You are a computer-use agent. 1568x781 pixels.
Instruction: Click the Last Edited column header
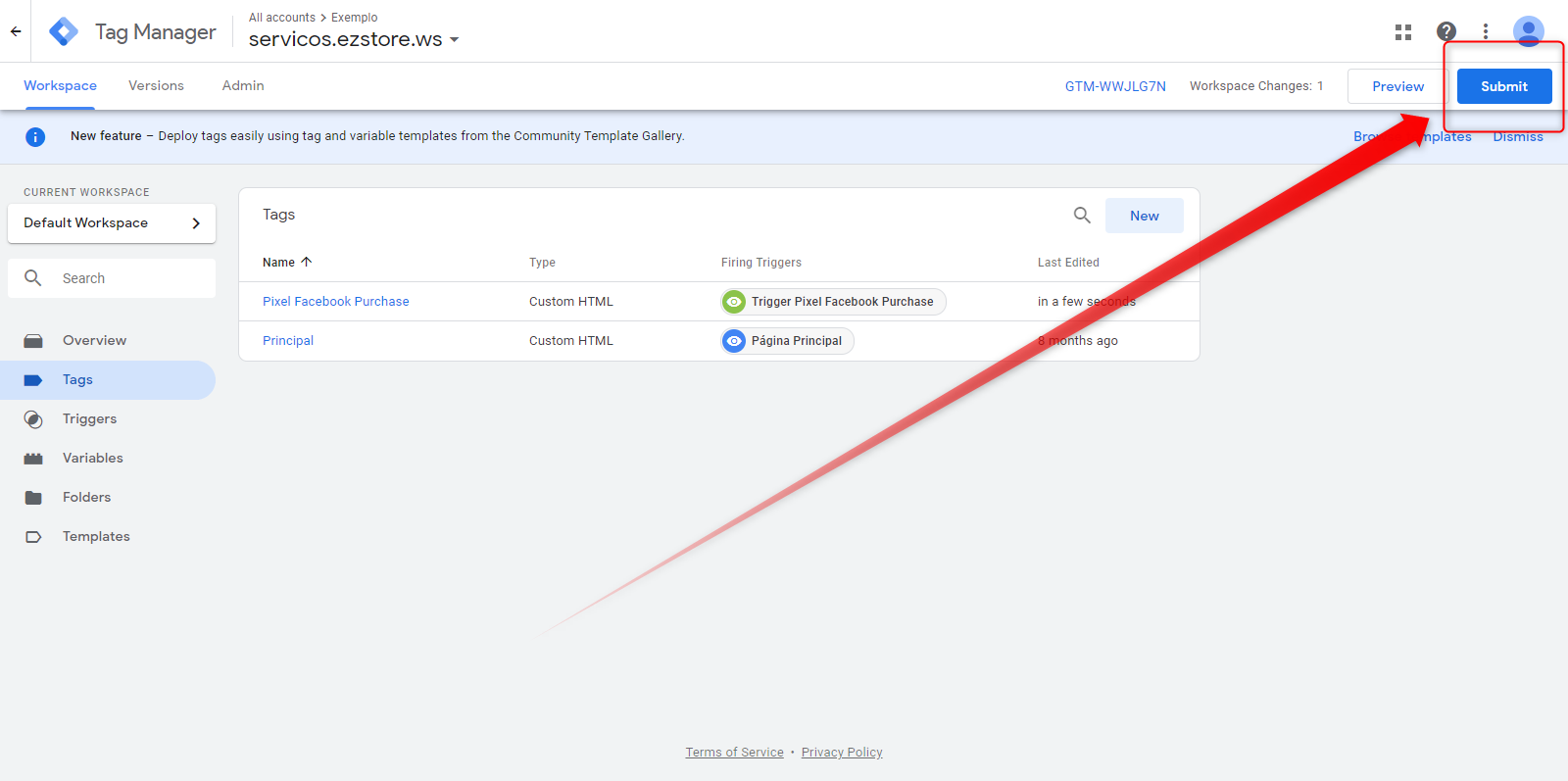pos(1068,263)
